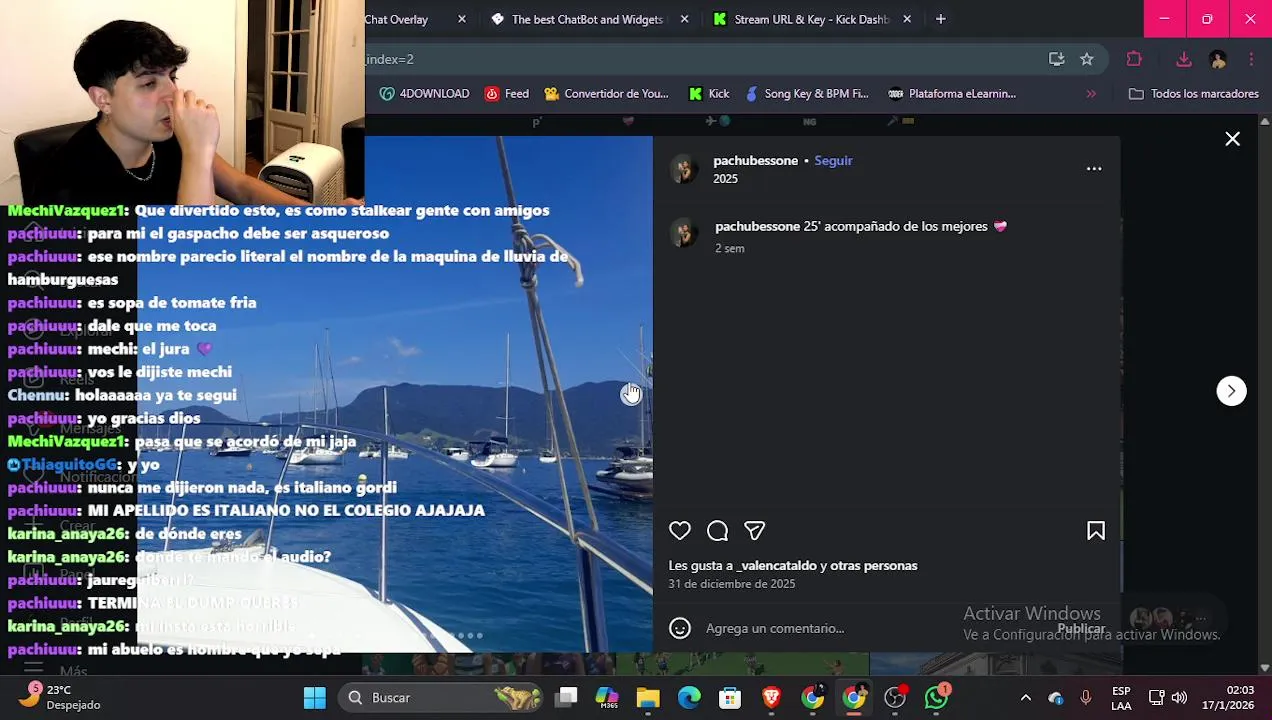The image size is (1272, 720).
Task: Switch to Stream URL & Key Kick tab
Action: coord(811,19)
